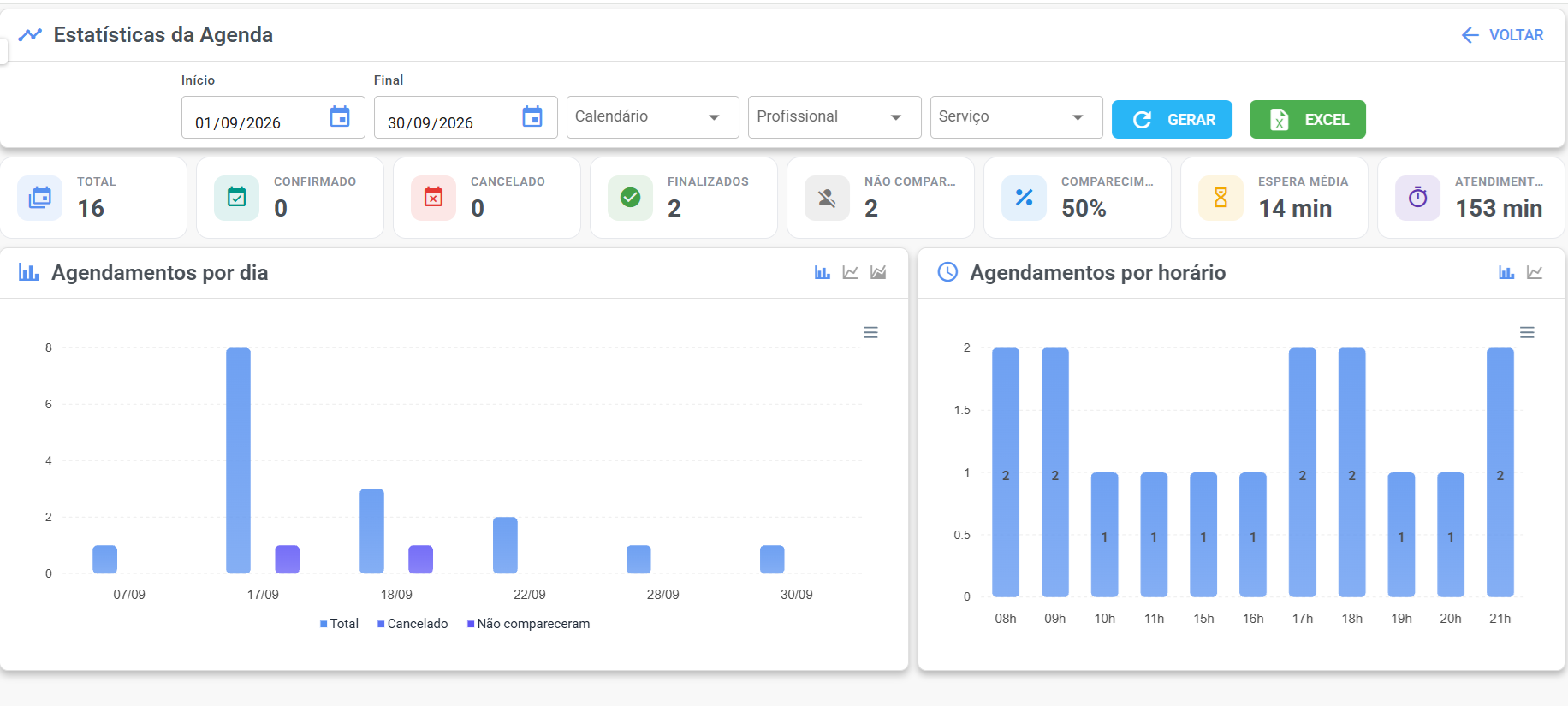Expand the Profissional dropdown
Viewport: 1568px width, 706px height.
[834, 117]
